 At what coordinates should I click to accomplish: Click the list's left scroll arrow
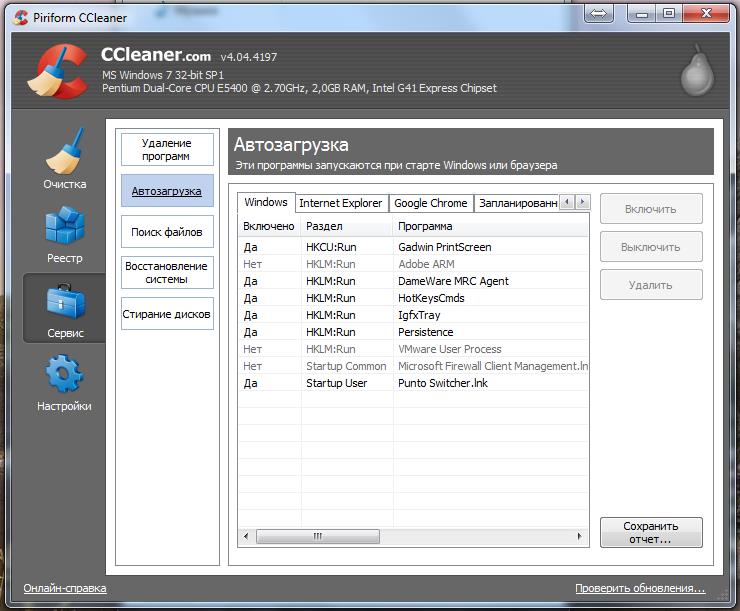click(246, 536)
